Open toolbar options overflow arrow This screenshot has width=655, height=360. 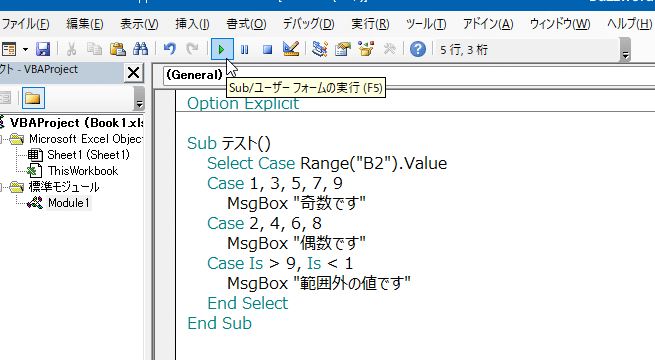tap(625, 50)
